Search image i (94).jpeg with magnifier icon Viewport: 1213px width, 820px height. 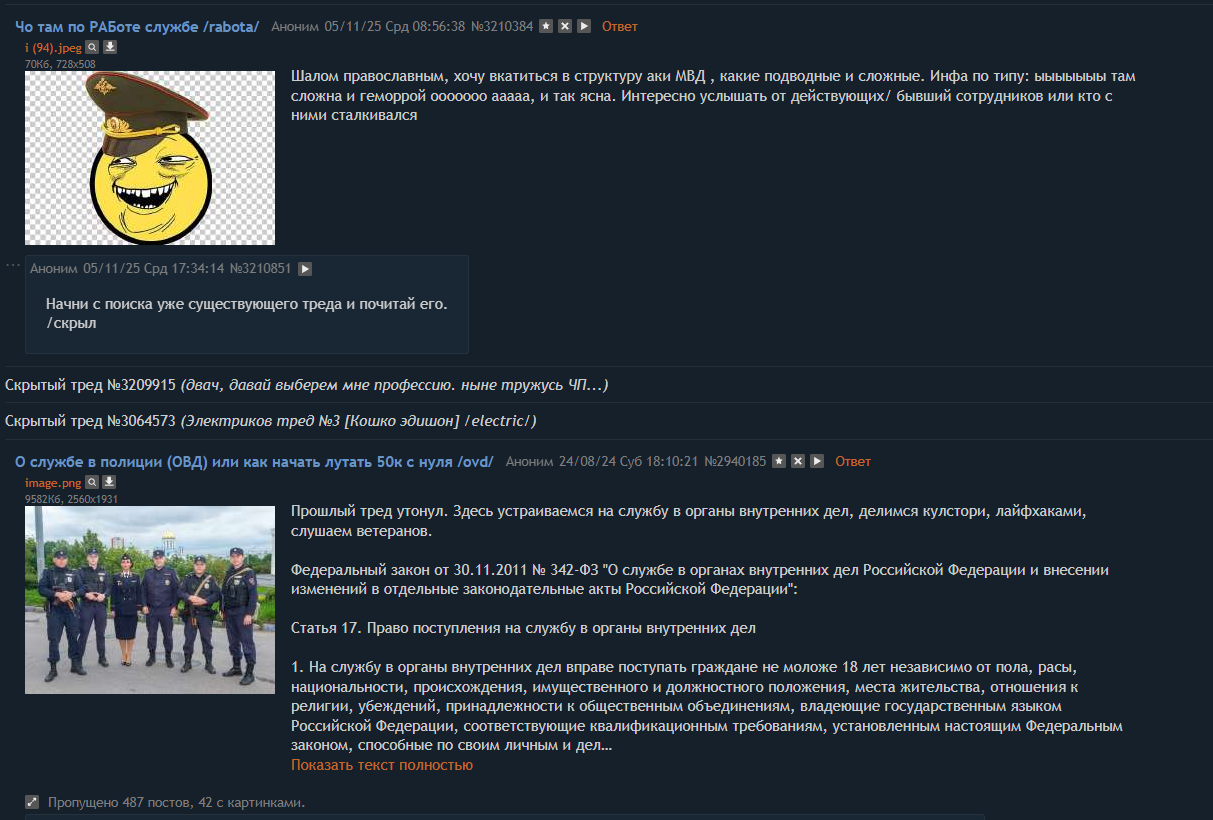click(92, 47)
